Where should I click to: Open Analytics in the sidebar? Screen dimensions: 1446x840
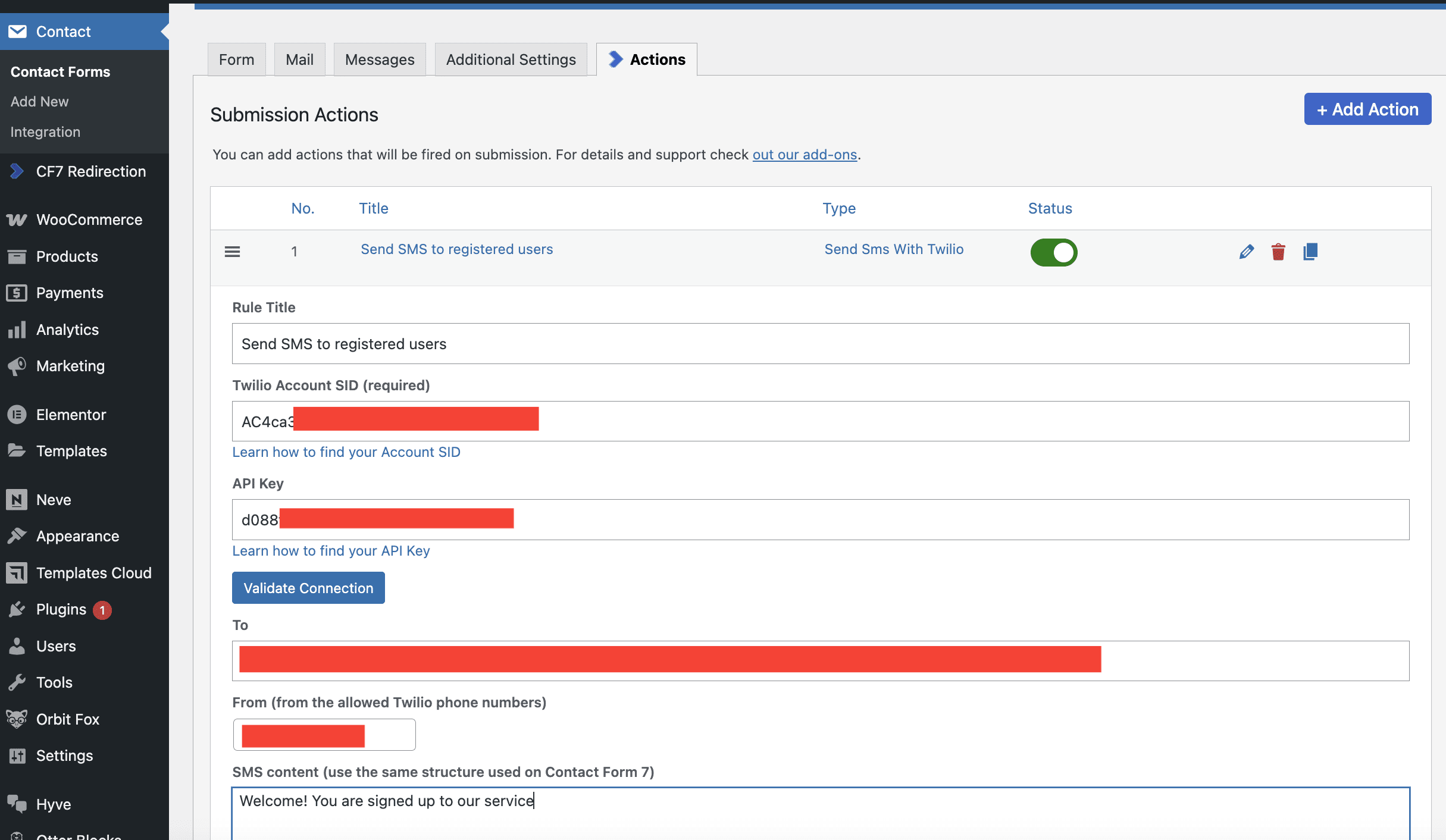tap(67, 330)
